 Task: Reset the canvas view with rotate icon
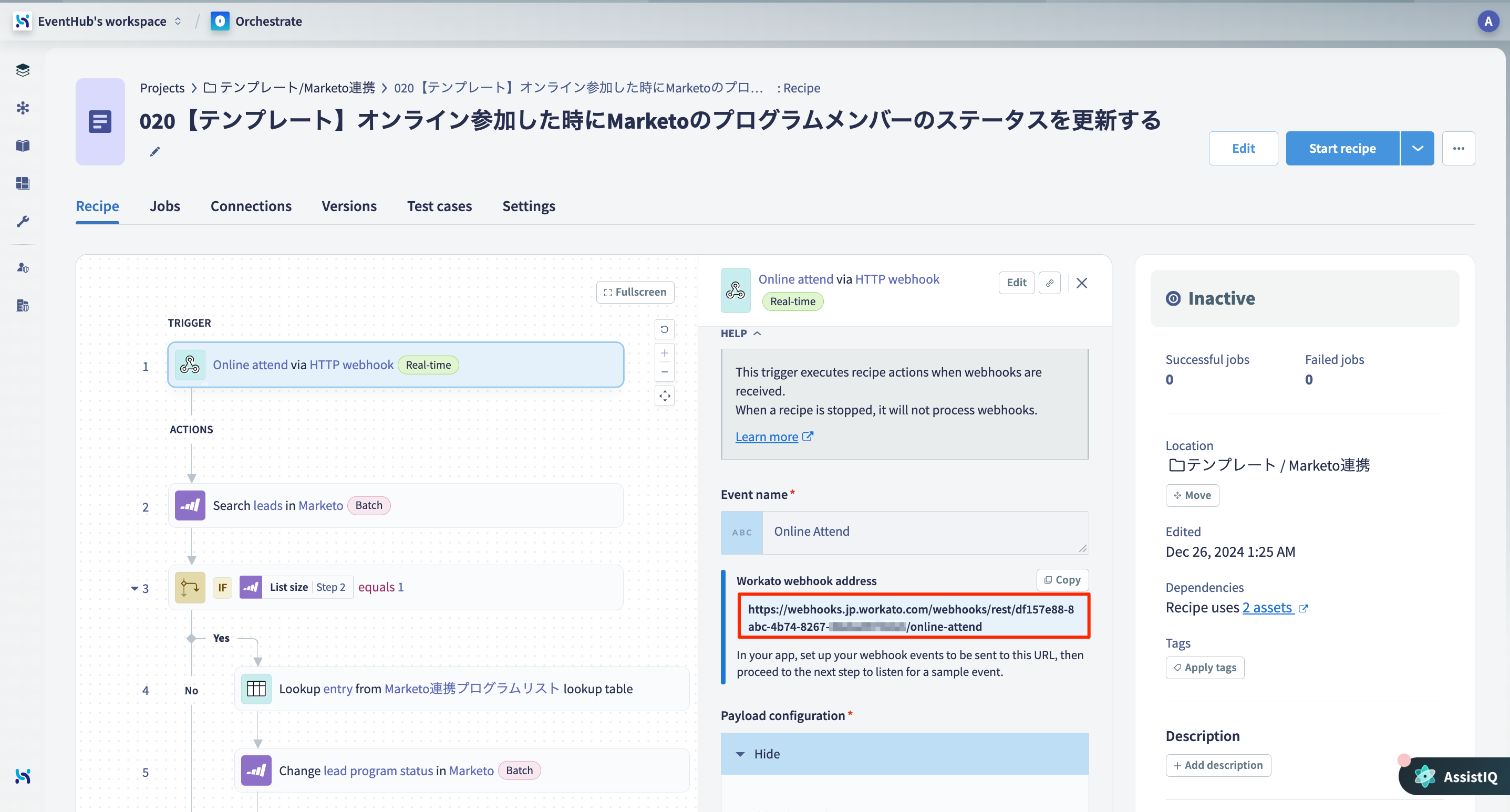tap(664, 329)
